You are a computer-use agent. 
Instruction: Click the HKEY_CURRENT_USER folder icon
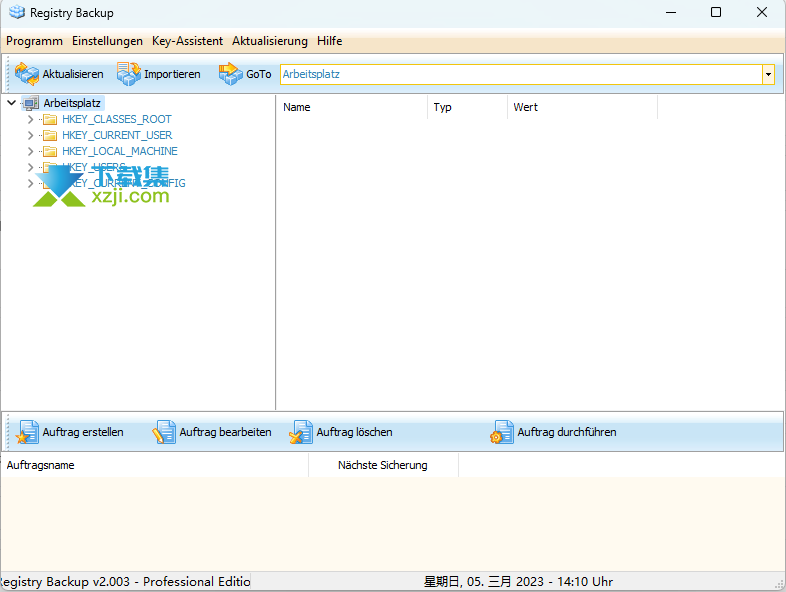click(50, 135)
